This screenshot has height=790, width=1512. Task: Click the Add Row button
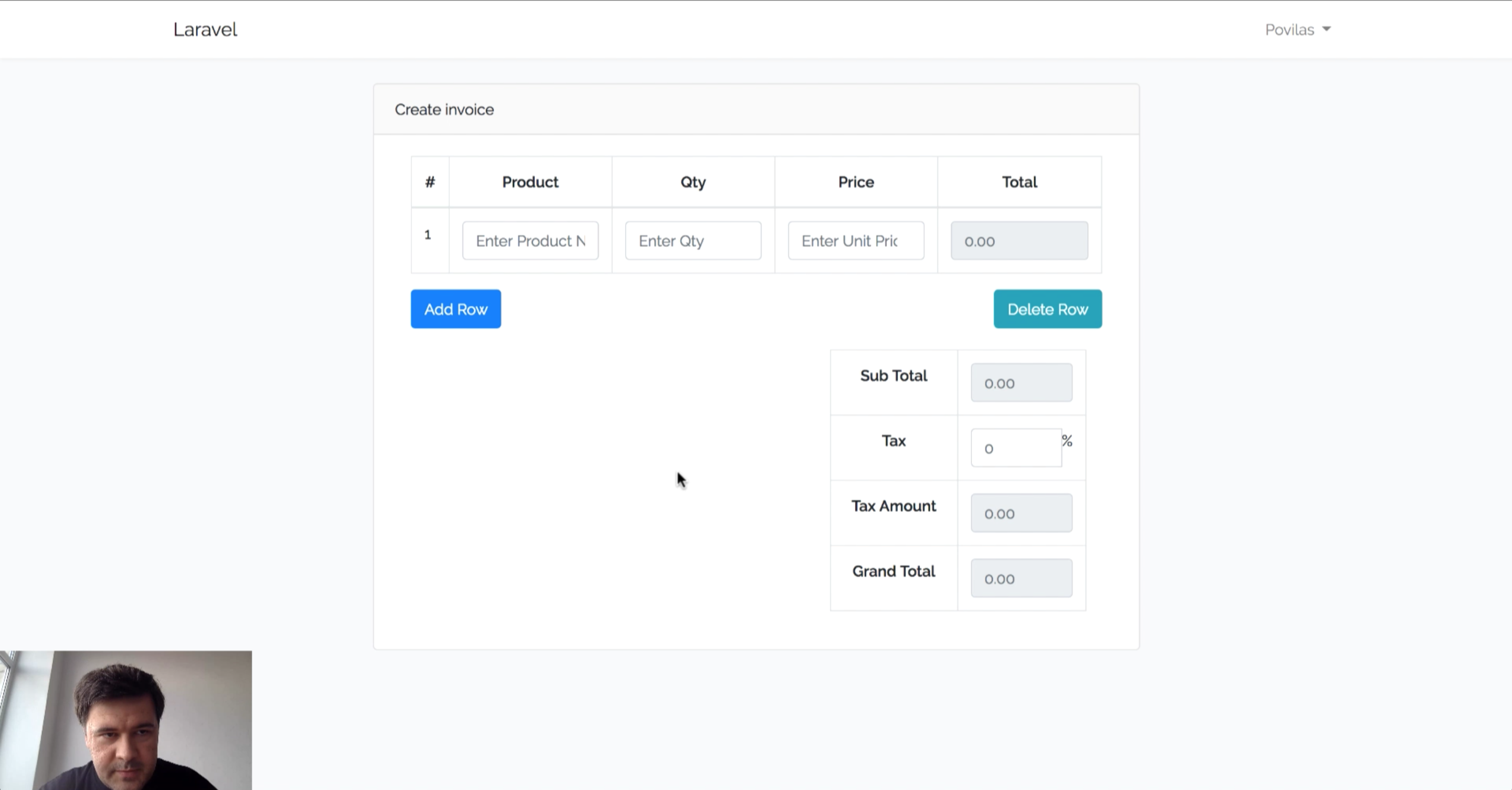[455, 309]
